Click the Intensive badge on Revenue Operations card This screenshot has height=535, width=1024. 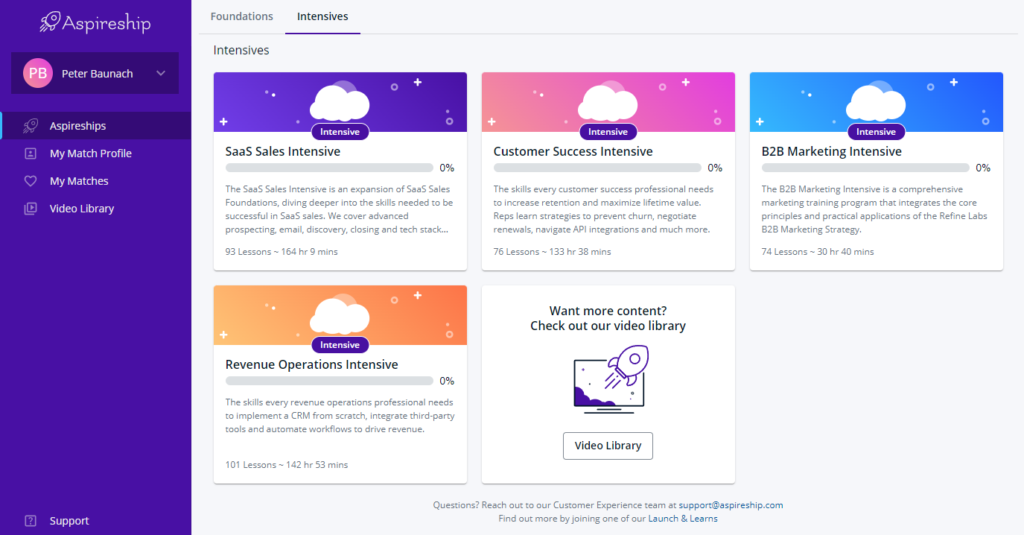tap(340, 345)
